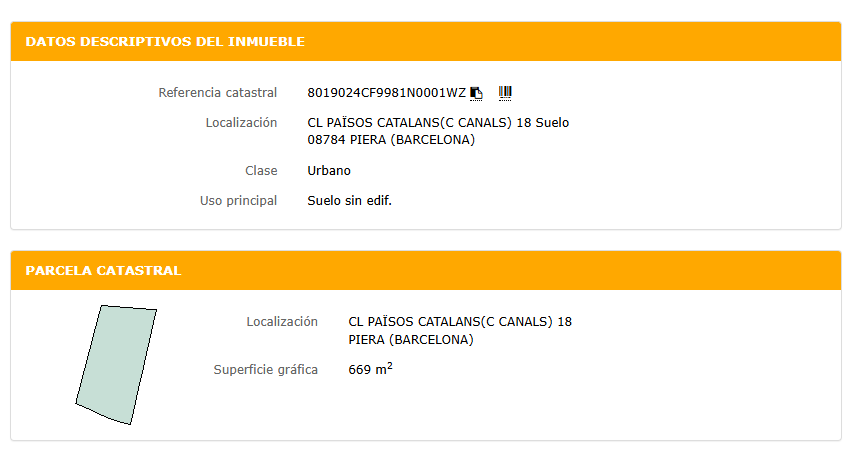This screenshot has height=455, width=856.
Task: Click the property address ending in '18 Suelo'
Action: click(438, 123)
